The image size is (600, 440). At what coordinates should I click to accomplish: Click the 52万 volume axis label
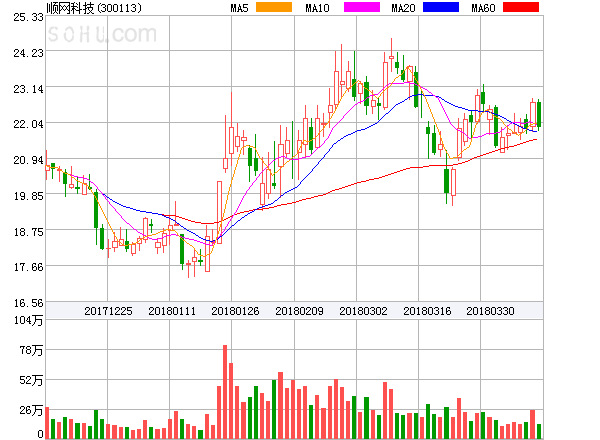pyautogui.click(x=31, y=380)
